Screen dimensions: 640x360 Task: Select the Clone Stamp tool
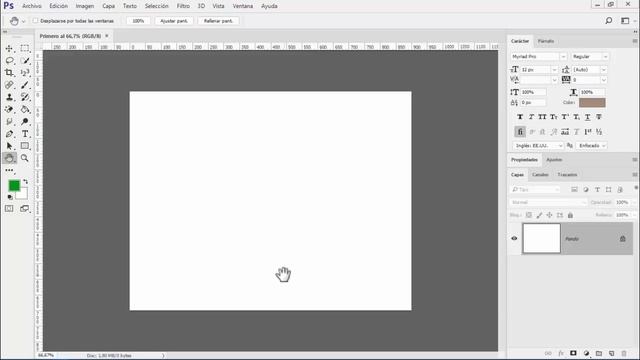pyautogui.click(x=9, y=97)
